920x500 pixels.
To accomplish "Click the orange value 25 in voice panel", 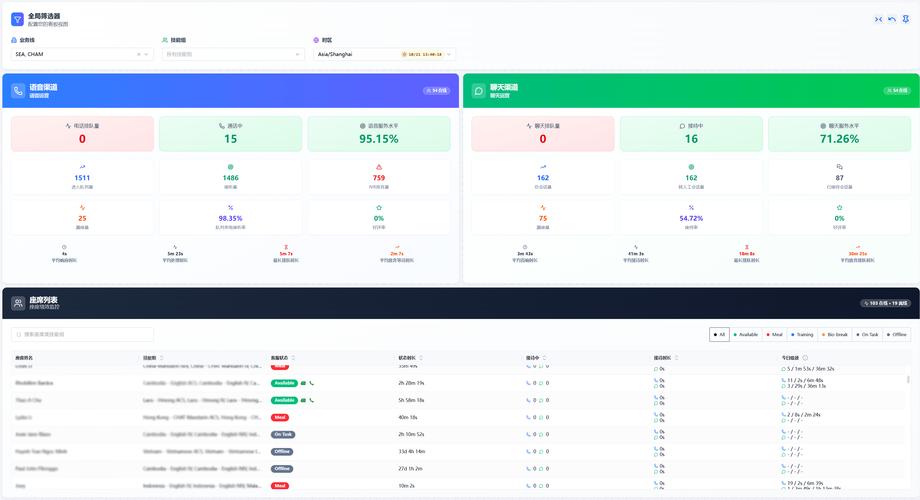I will [82, 218].
